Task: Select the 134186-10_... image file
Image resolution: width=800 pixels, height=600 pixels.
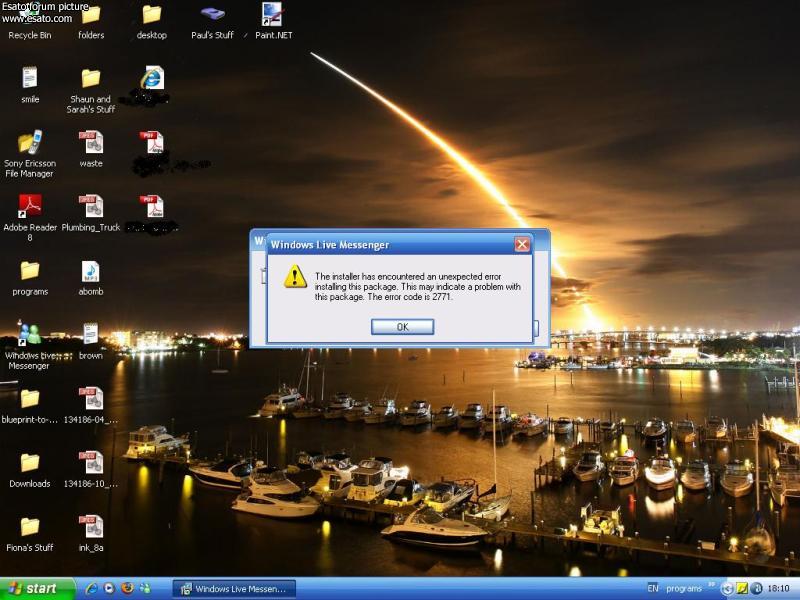Action: [x=91, y=469]
